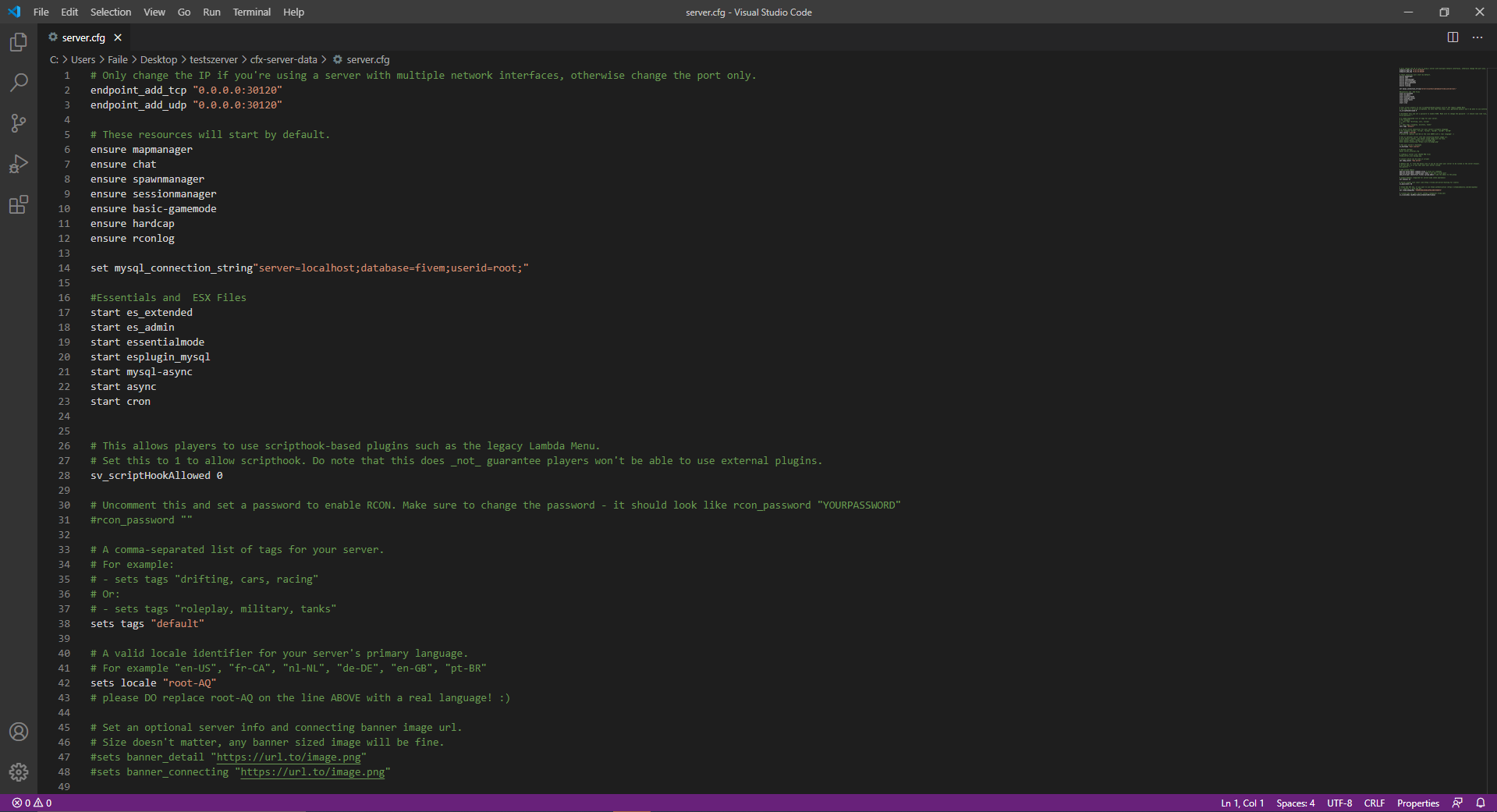Open the Manage gear in the activity bar
Screen dimensions: 1497x812
coord(19,772)
